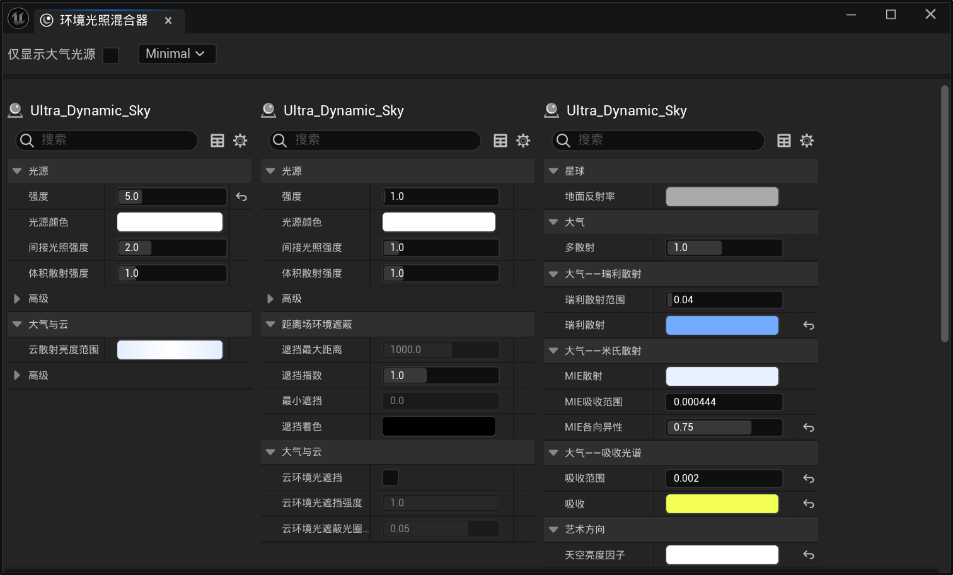Click the Unreal Engine logo icon
Viewport: 953px width, 575px height.
(18, 18)
